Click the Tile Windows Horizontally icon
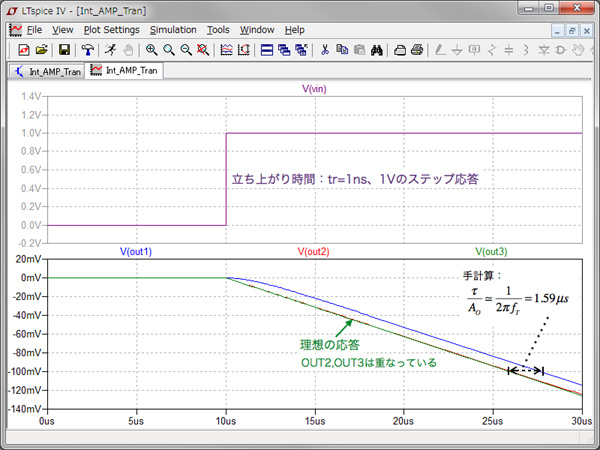Viewport: 600px width, 450px height. (x=267, y=49)
